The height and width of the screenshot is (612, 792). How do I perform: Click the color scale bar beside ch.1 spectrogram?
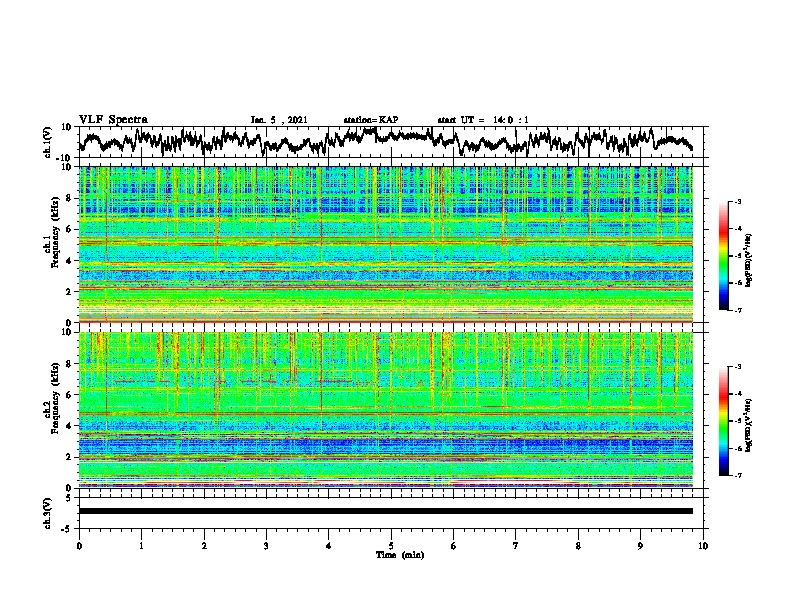723,256
